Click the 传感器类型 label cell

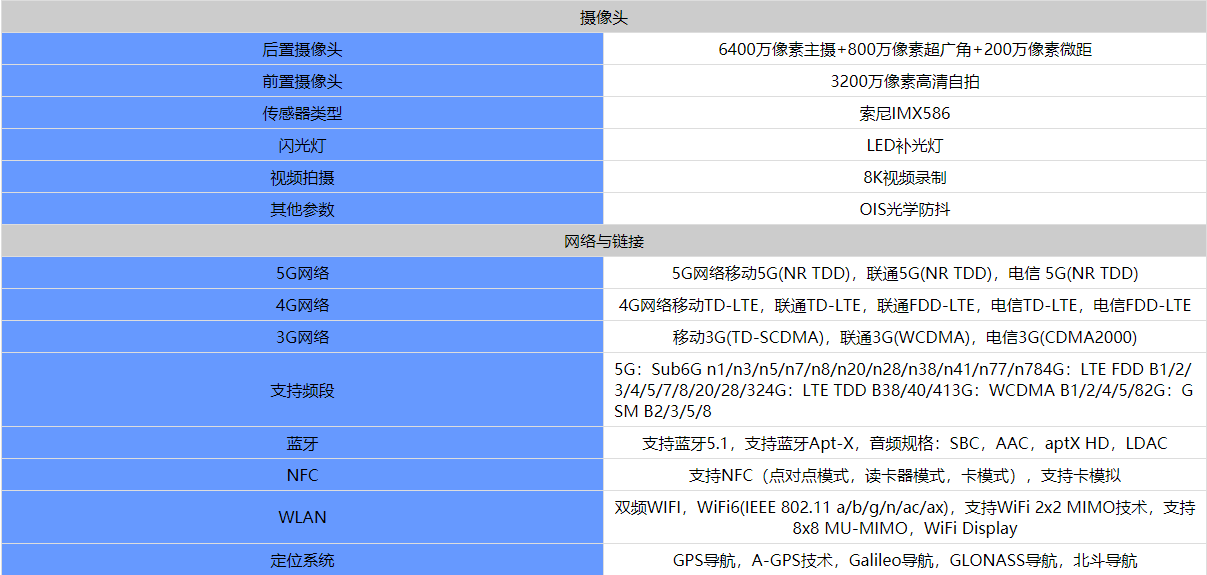(302, 113)
